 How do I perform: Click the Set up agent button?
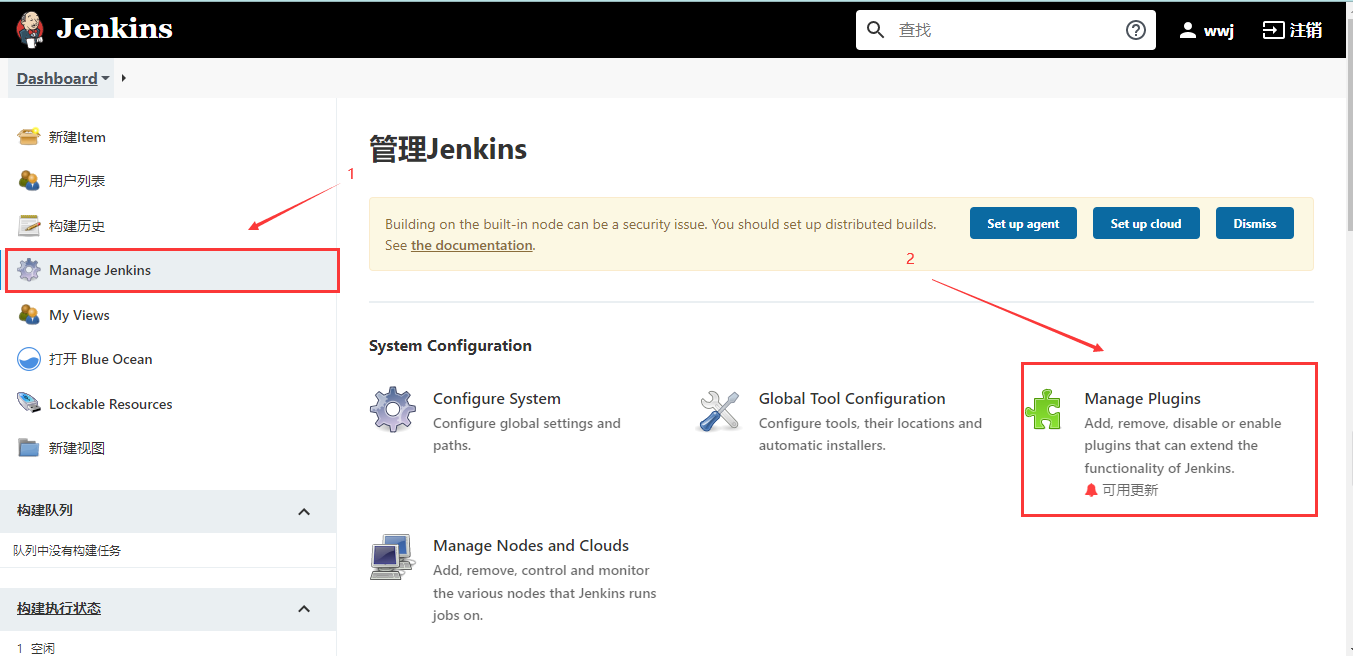click(1023, 223)
